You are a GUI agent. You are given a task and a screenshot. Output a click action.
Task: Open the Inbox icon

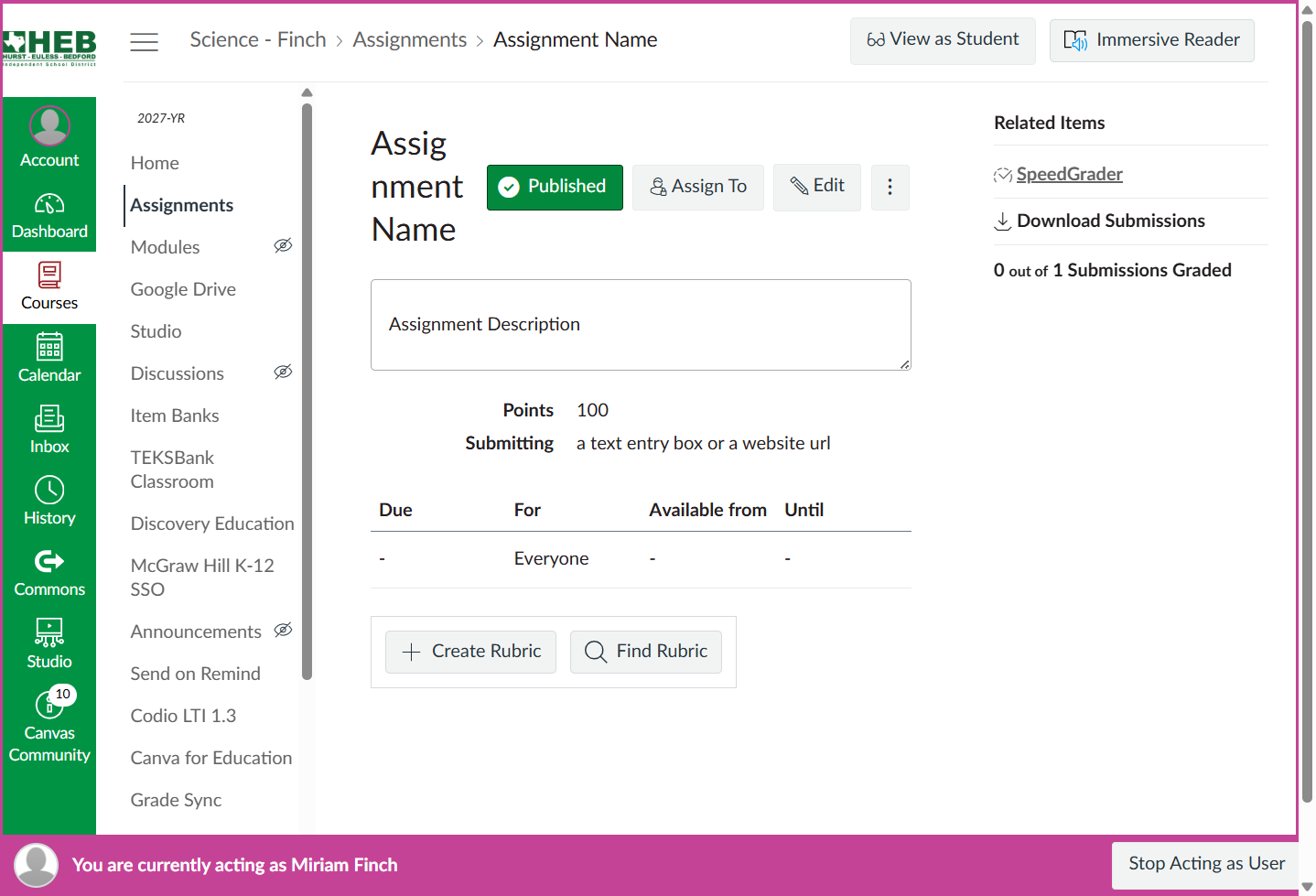pos(49,419)
